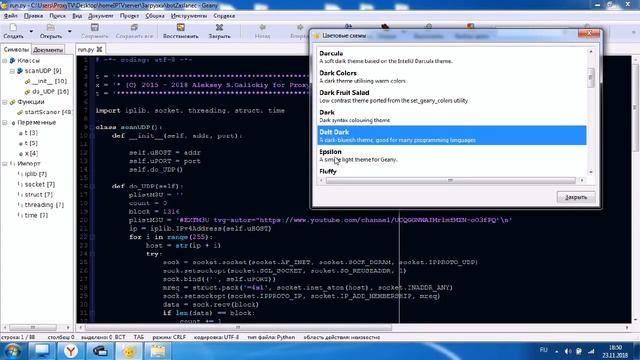
Task: Click the Закрыть button in color schemes dialog
Action: pos(576,197)
